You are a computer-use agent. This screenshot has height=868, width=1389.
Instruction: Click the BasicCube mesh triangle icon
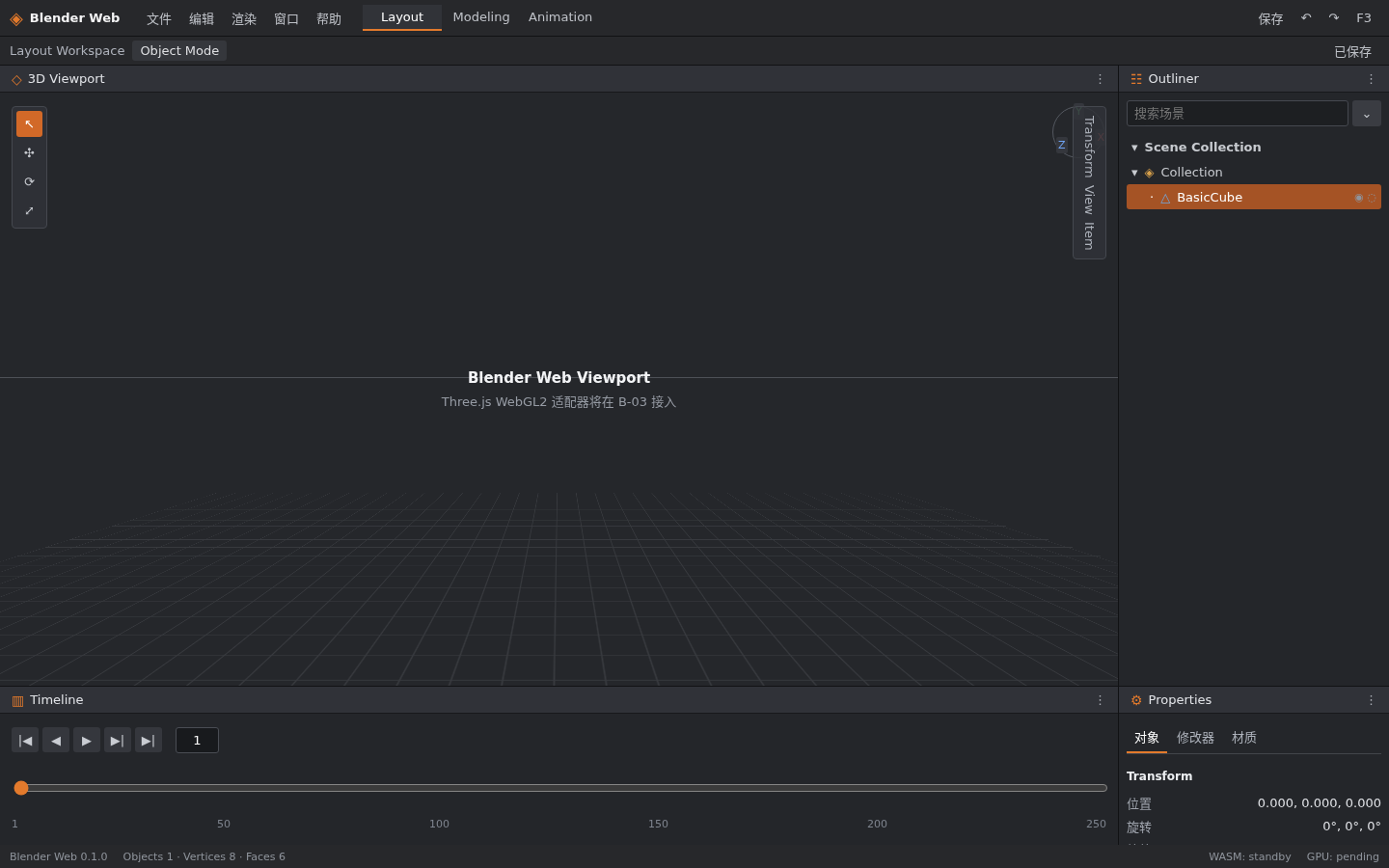pyautogui.click(x=1165, y=198)
